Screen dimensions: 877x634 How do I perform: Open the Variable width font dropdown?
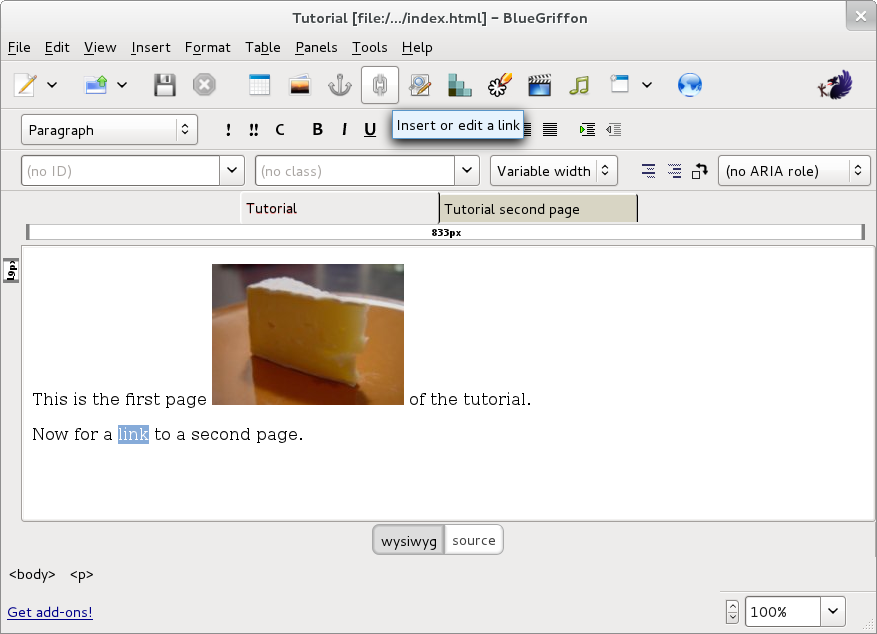tap(554, 171)
